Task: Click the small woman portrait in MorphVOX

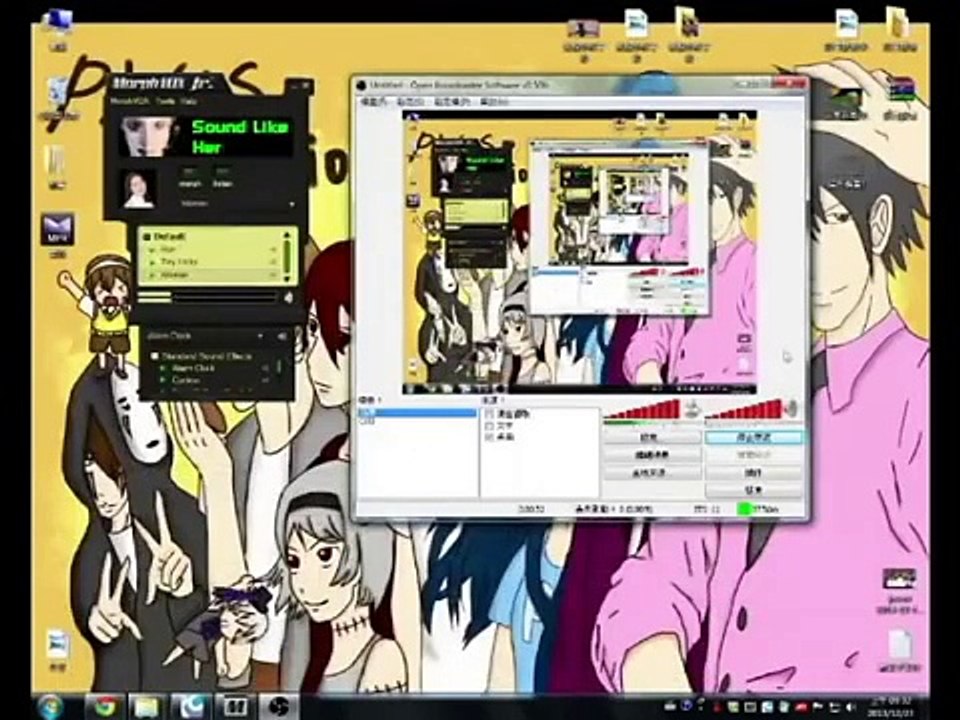Action: pos(138,189)
